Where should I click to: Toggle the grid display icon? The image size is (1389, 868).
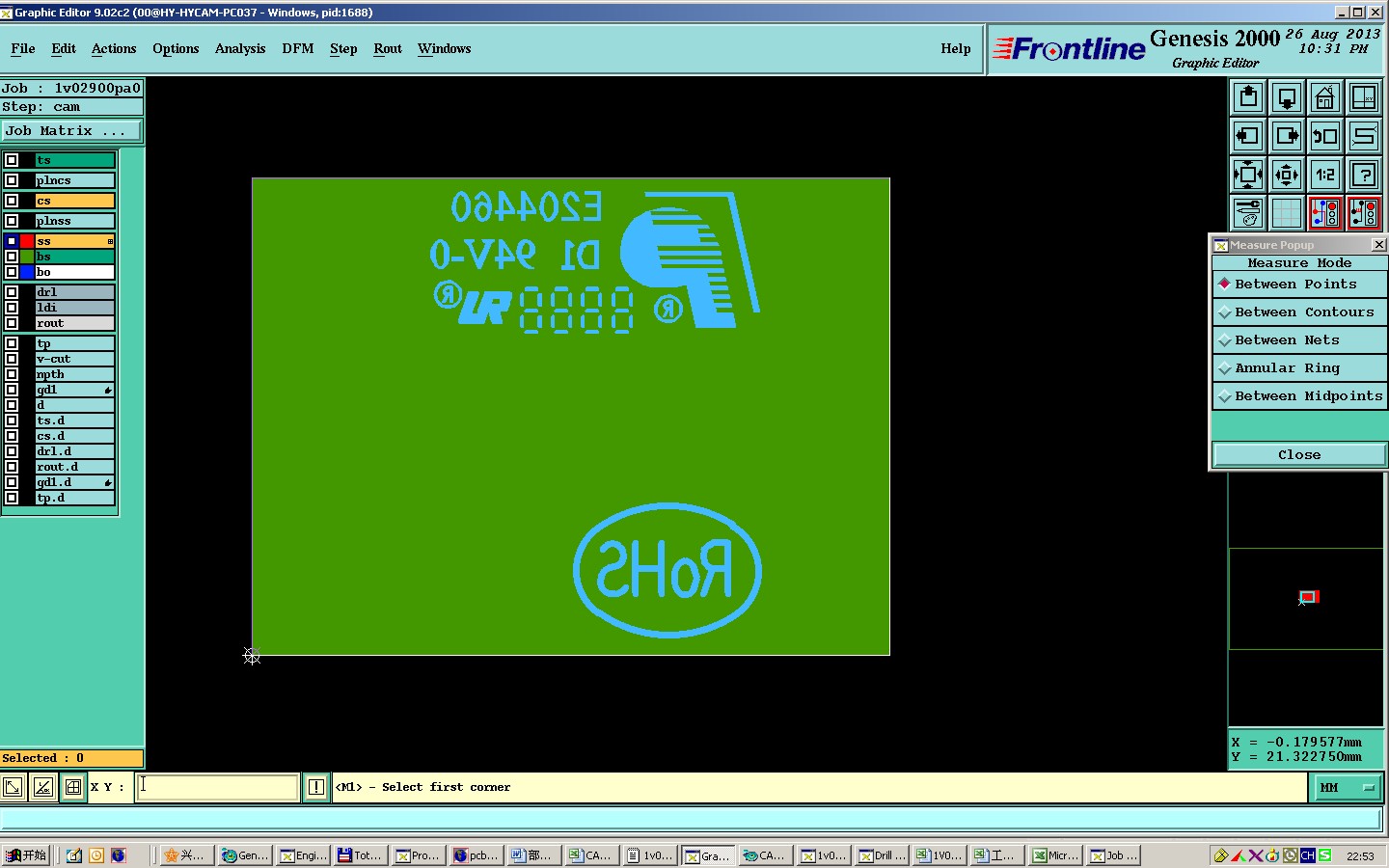[x=1287, y=213]
